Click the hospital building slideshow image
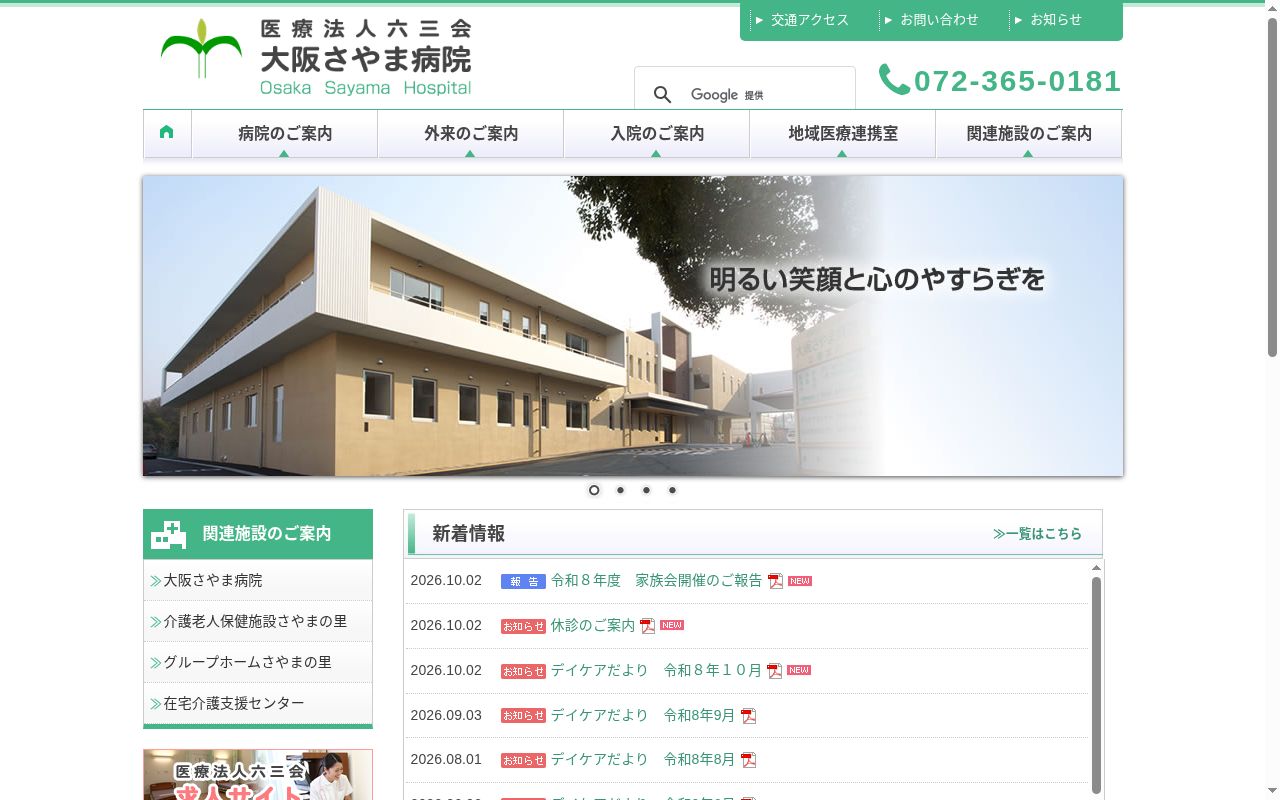The width and height of the screenshot is (1280, 800). click(x=633, y=326)
